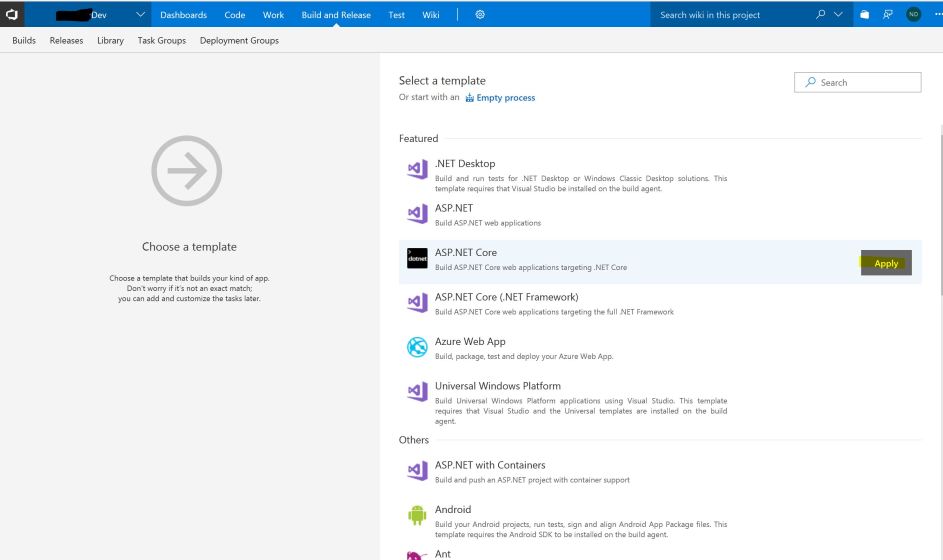Open the Code menu

pyautogui.click(x=235, y=15)
